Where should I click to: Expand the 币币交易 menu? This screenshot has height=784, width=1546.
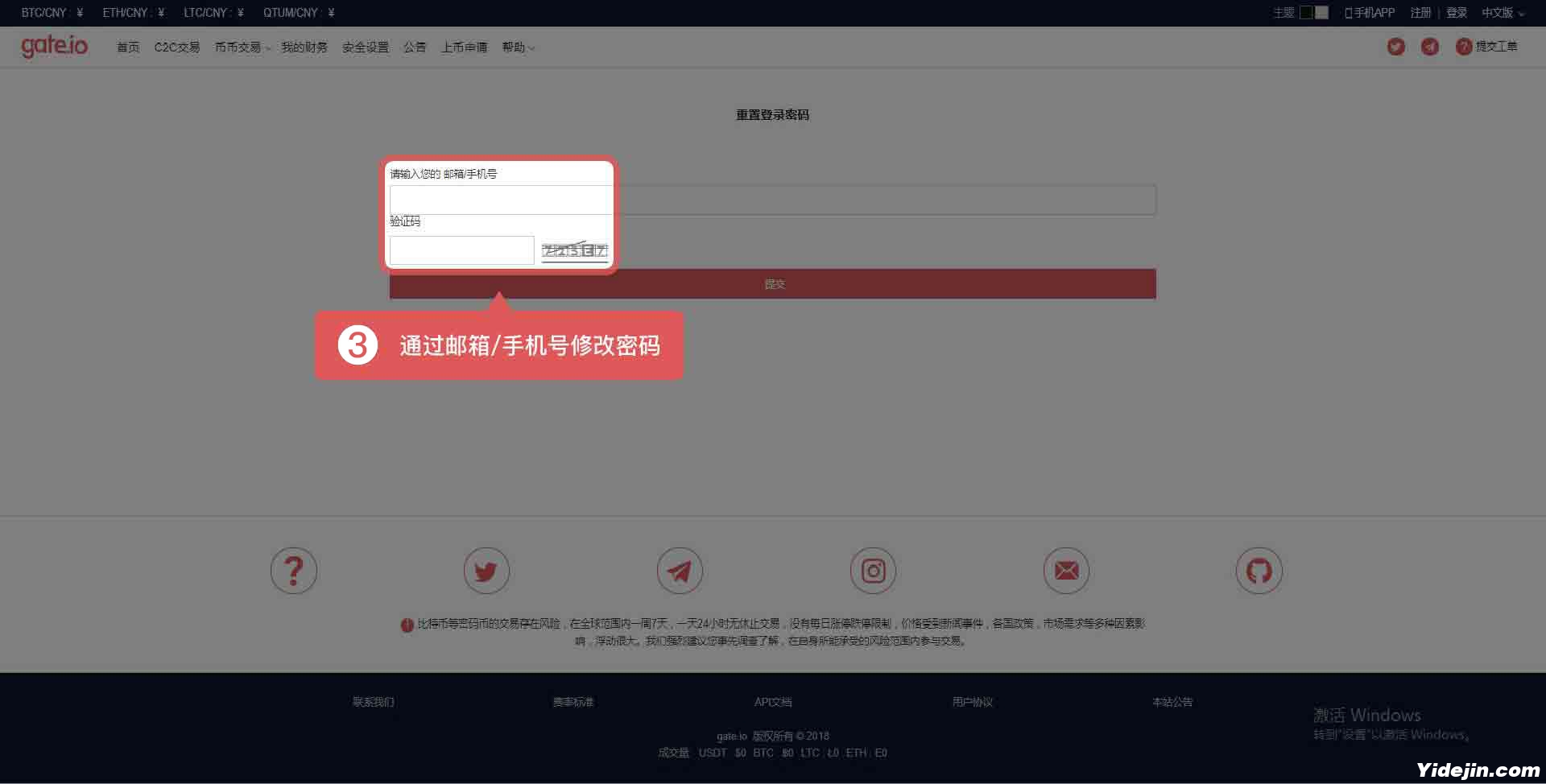(x=242, y=47)
